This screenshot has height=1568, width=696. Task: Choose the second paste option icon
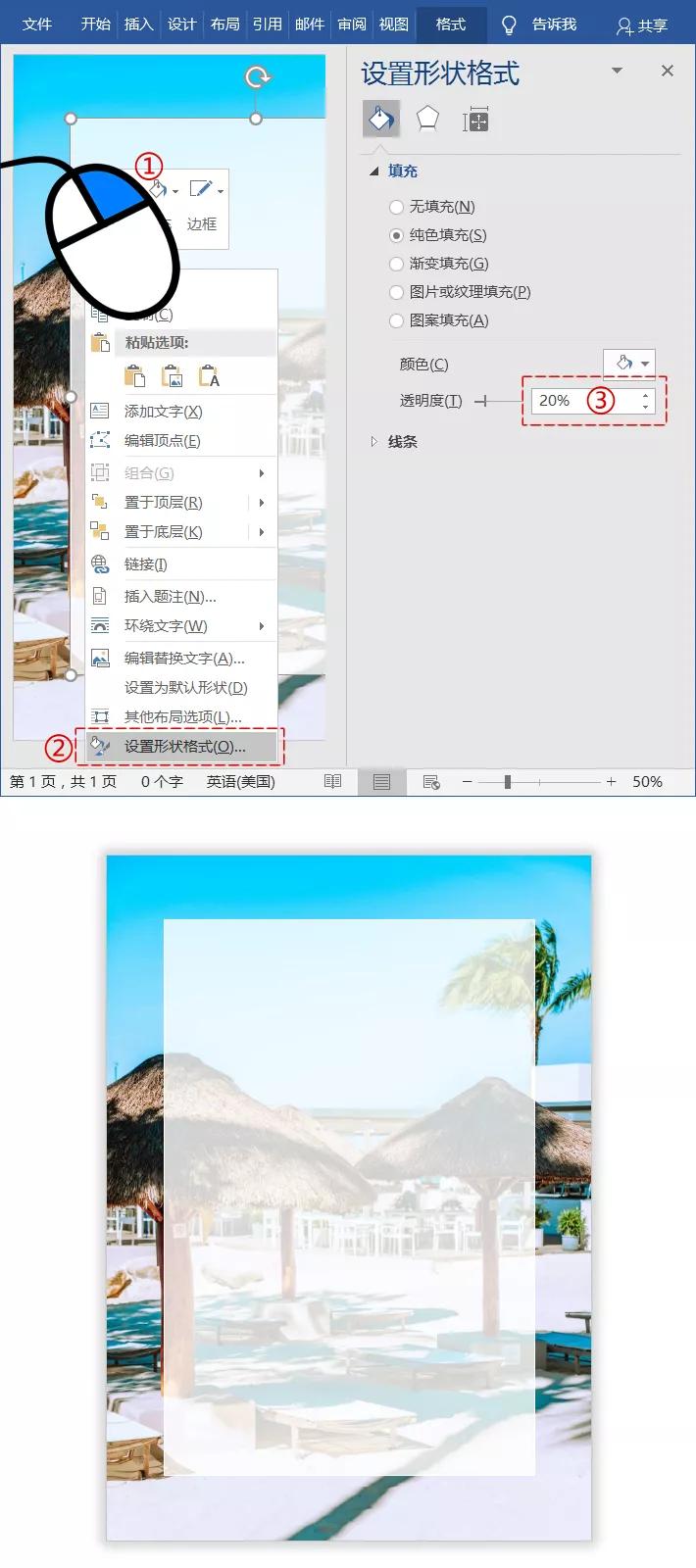click(173, 376)
